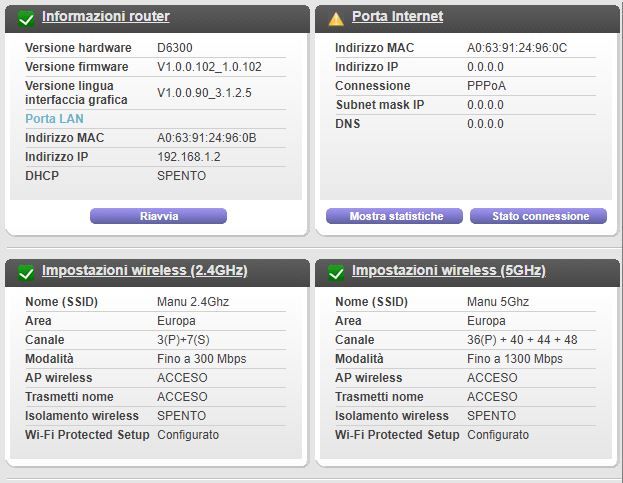Click the firmware version value V1.0.0.102_1.0.102
The image size is (623, 483).
click(209, 67)
